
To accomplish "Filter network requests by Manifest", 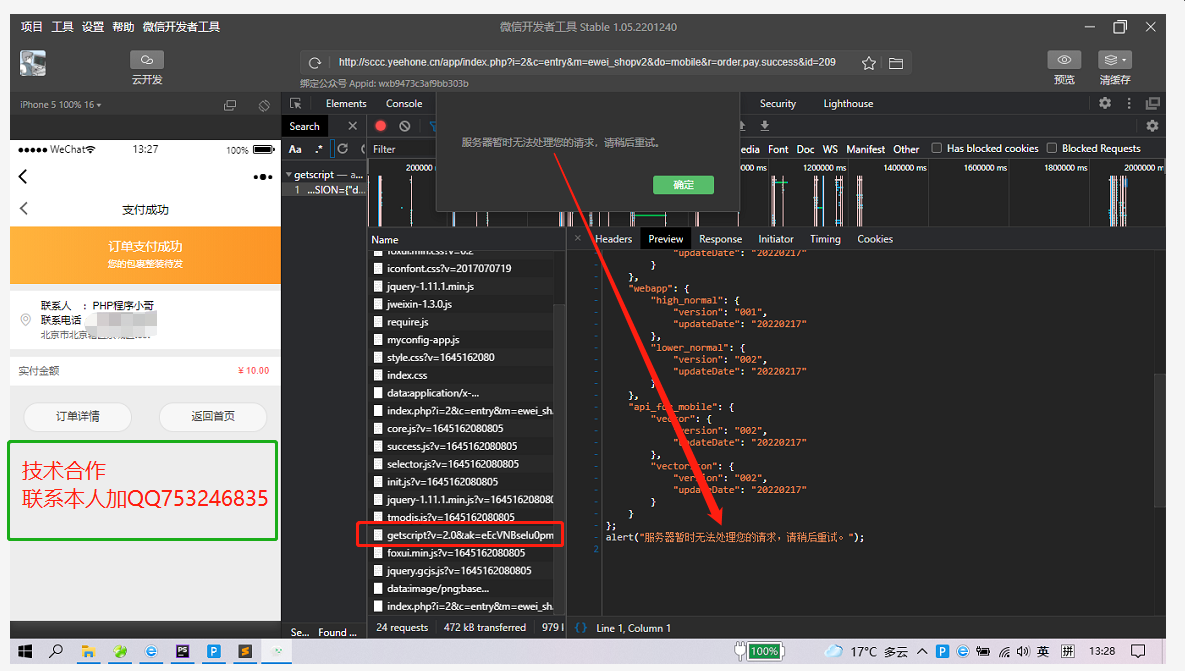I will point(865,149).
